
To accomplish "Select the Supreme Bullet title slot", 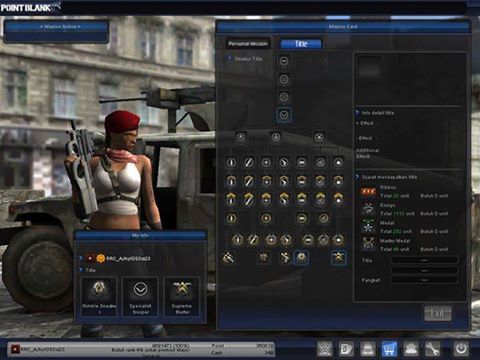I will [x=182, y=296].
